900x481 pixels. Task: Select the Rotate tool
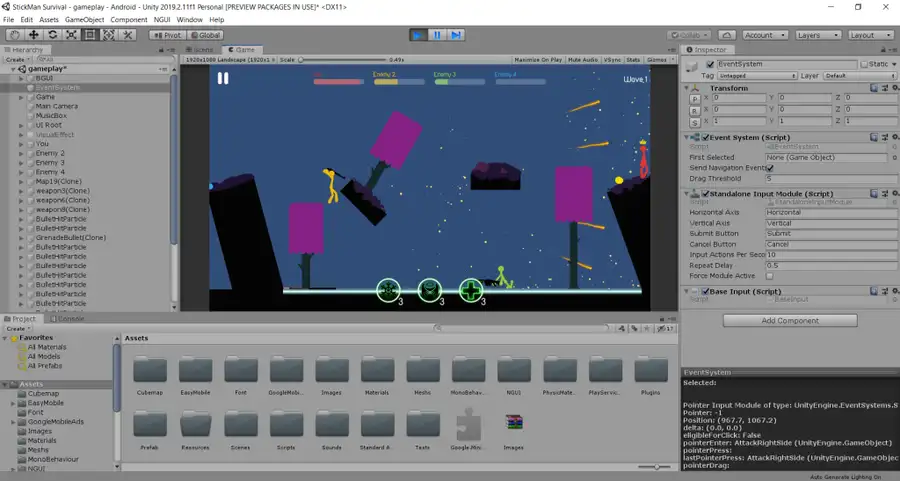click(x=52, y=35)
